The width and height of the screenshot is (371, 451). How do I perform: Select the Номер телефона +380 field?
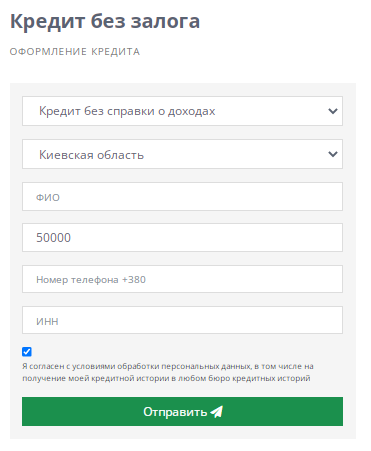coord(182,279)
